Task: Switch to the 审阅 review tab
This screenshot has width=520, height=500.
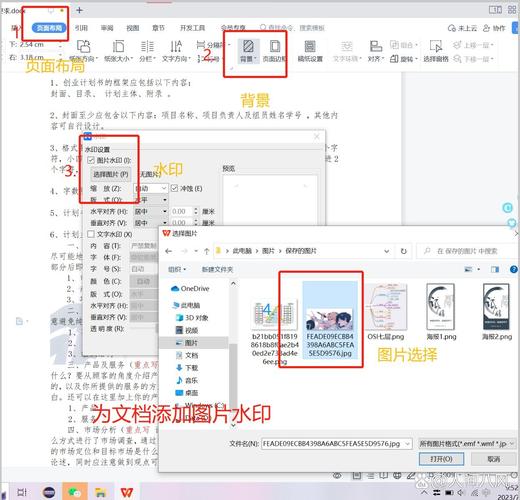Action: pyautogui.click(x=107, y=28)
